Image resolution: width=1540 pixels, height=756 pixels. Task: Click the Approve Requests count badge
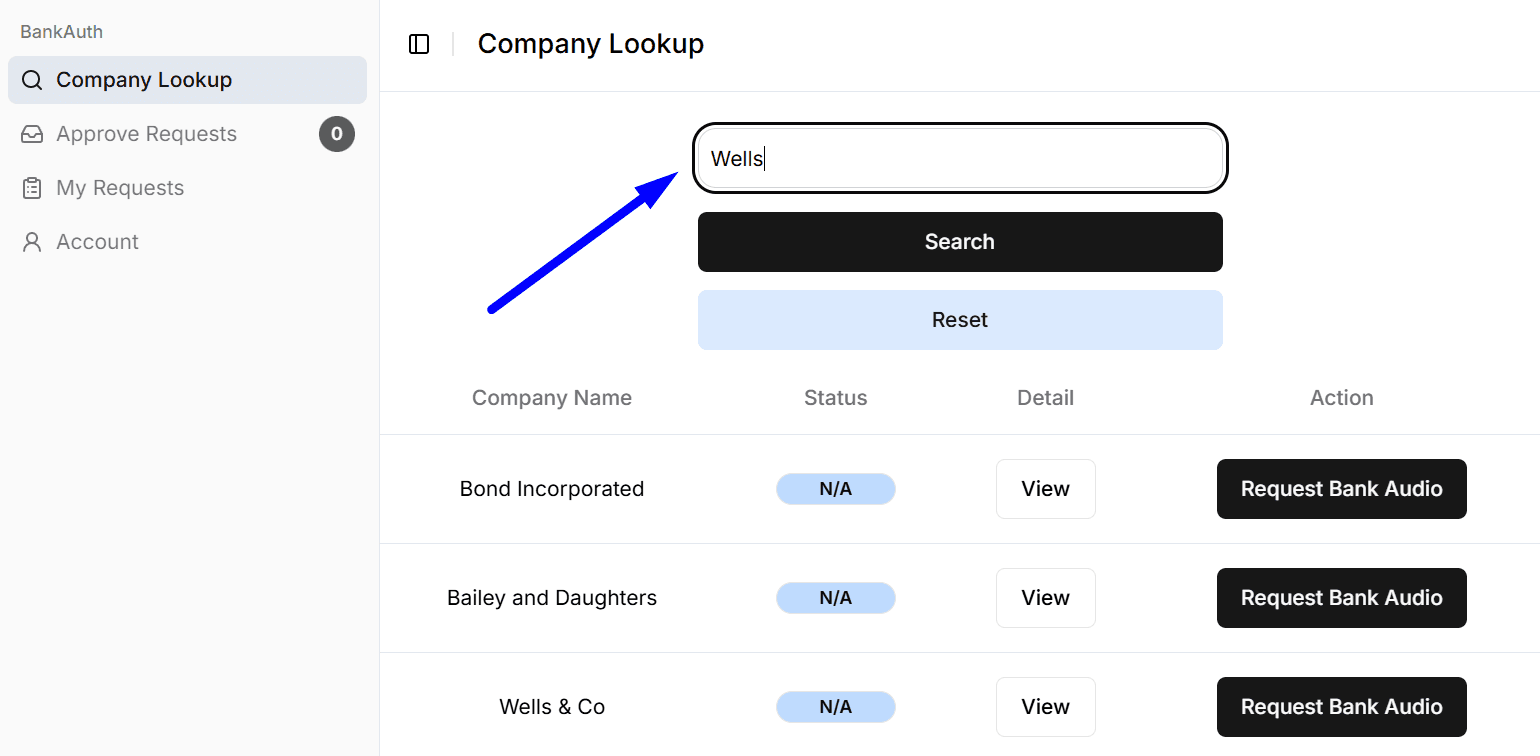click(x=337, y=134)
